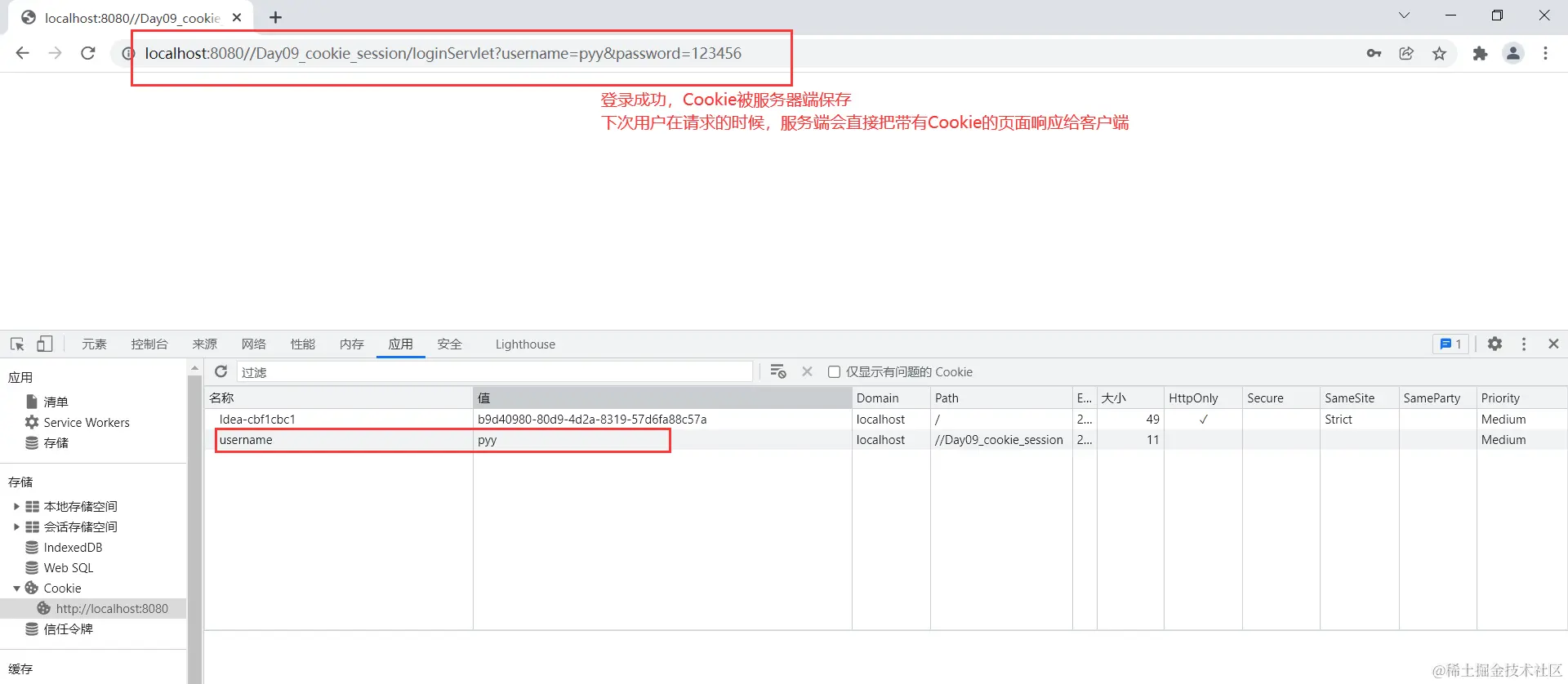Sort by Domain column header
1568x684 pixels.
click(891, 398)
